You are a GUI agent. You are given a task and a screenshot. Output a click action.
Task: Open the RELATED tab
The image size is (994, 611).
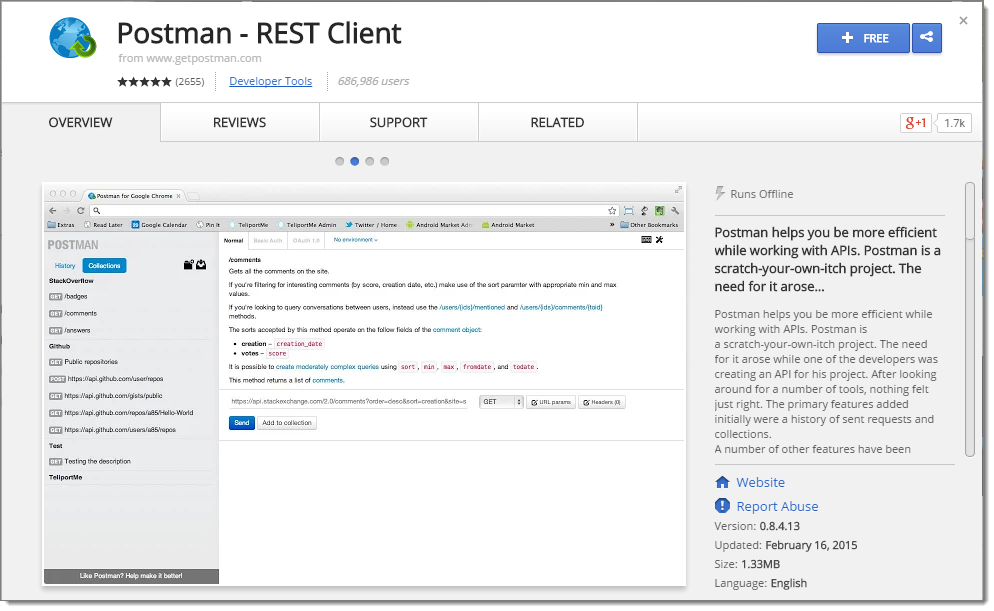(558, 122)
